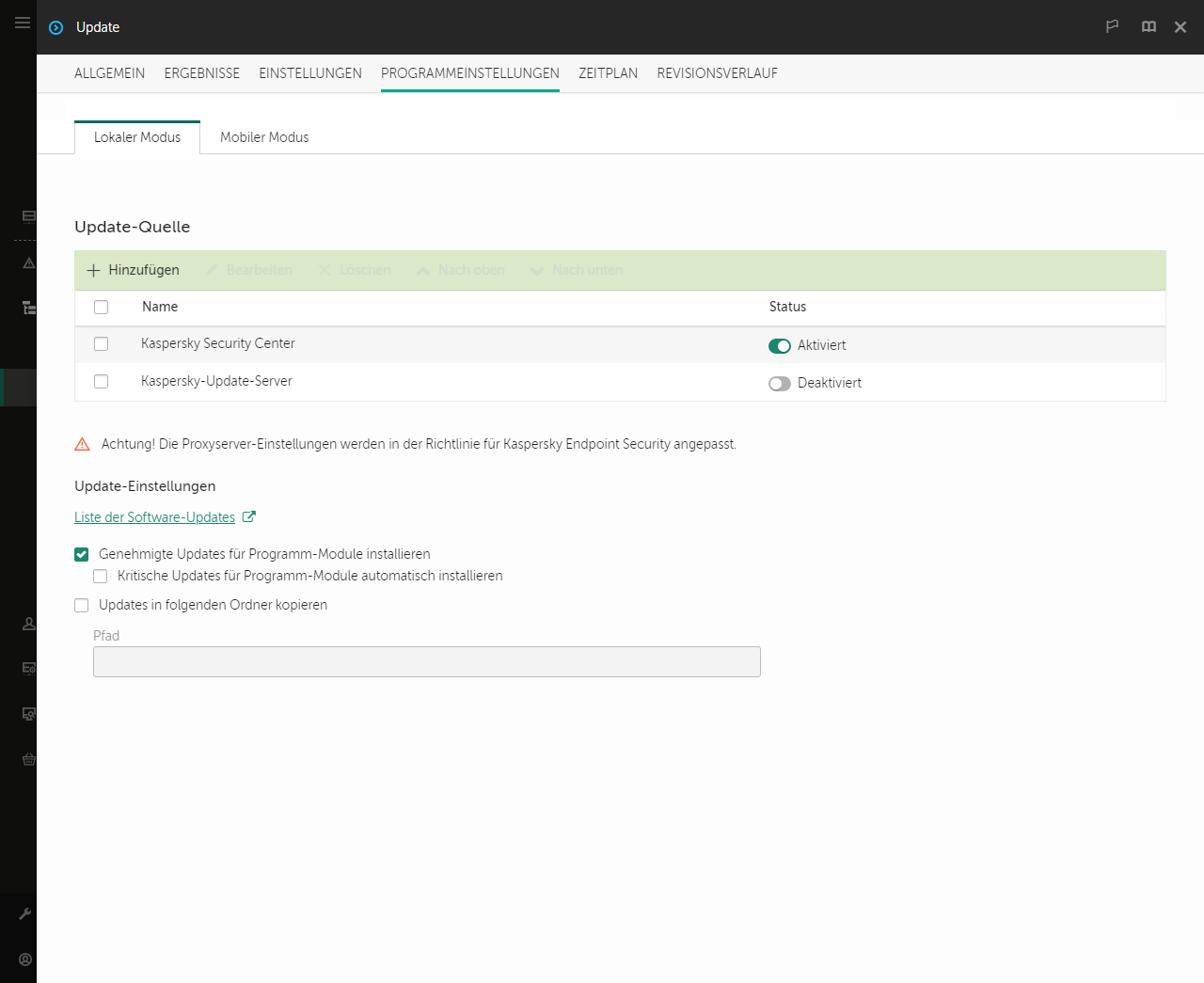The height and width of the screenshot is (983, 1204).
Task: Switch to Mobiler Modus tab
Action: coord(264,137)
